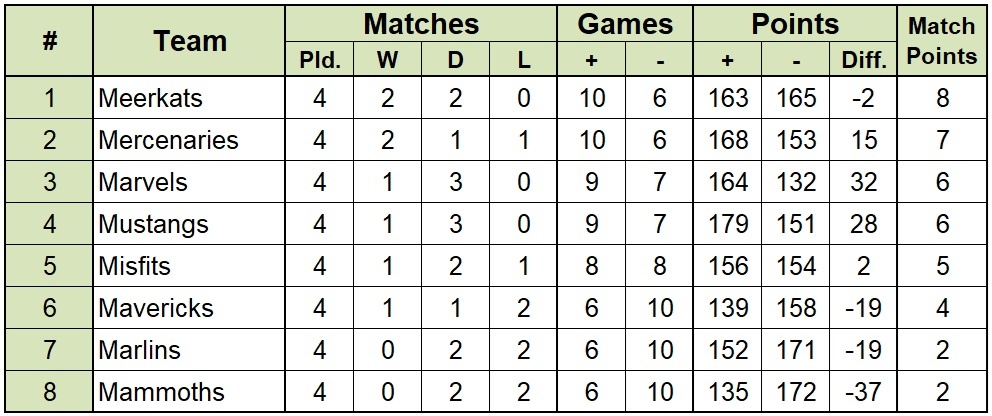Click the Meerkats team name cell
The width and height of the screenshot is (992, 416).
point(189,98)
